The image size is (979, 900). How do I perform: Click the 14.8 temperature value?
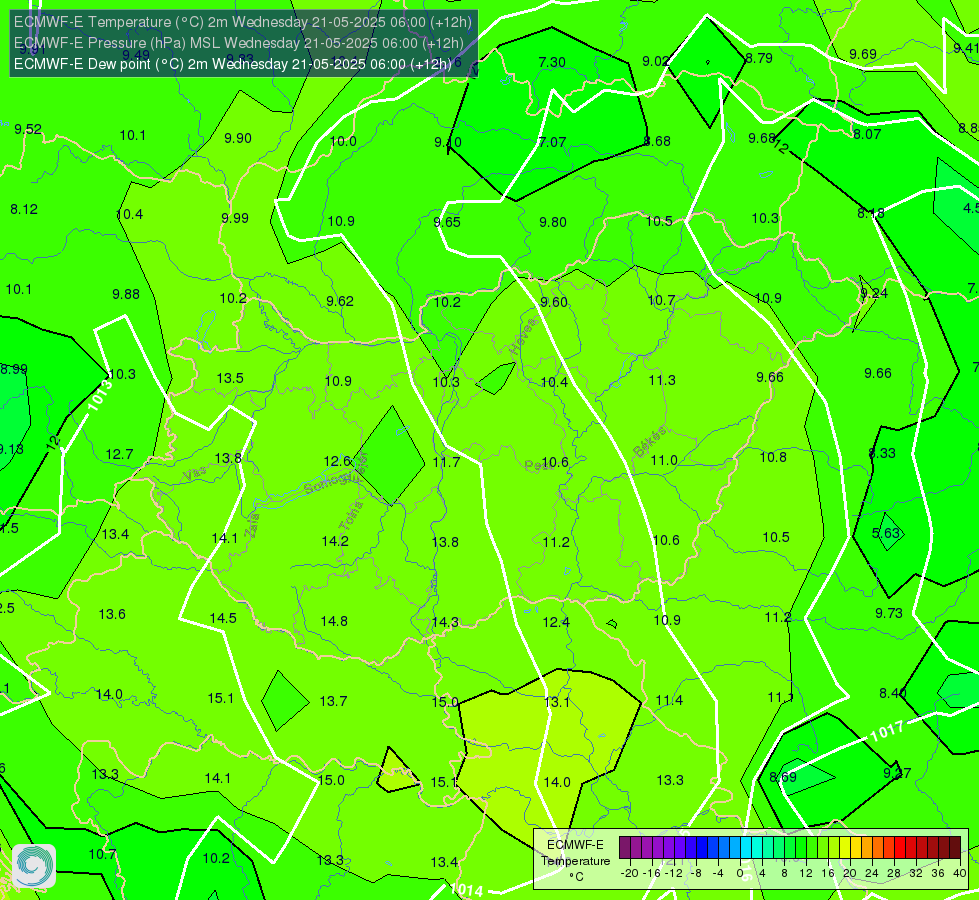coord(334,621)
